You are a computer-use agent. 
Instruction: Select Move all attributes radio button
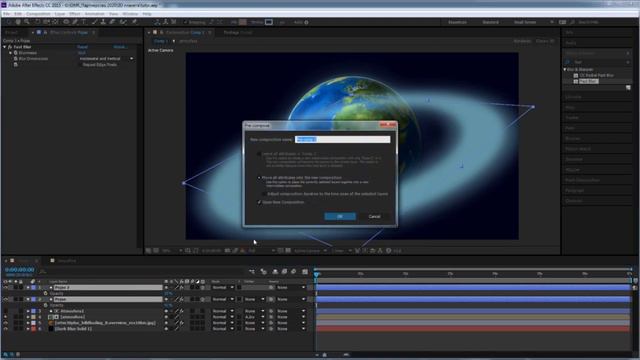tap(259, 178)
